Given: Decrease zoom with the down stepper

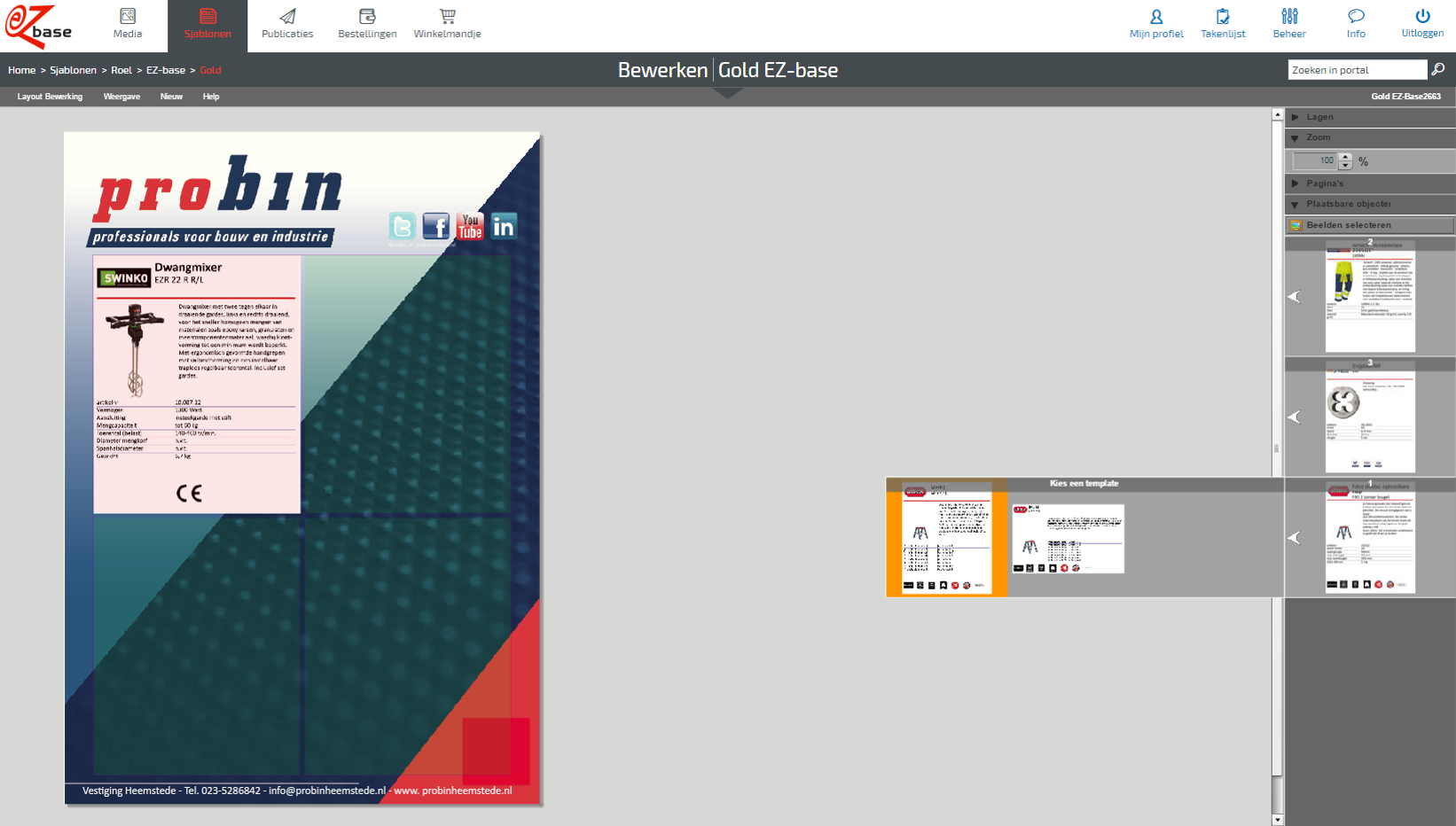Looking at the screenshot, I should click(1345, 166).
